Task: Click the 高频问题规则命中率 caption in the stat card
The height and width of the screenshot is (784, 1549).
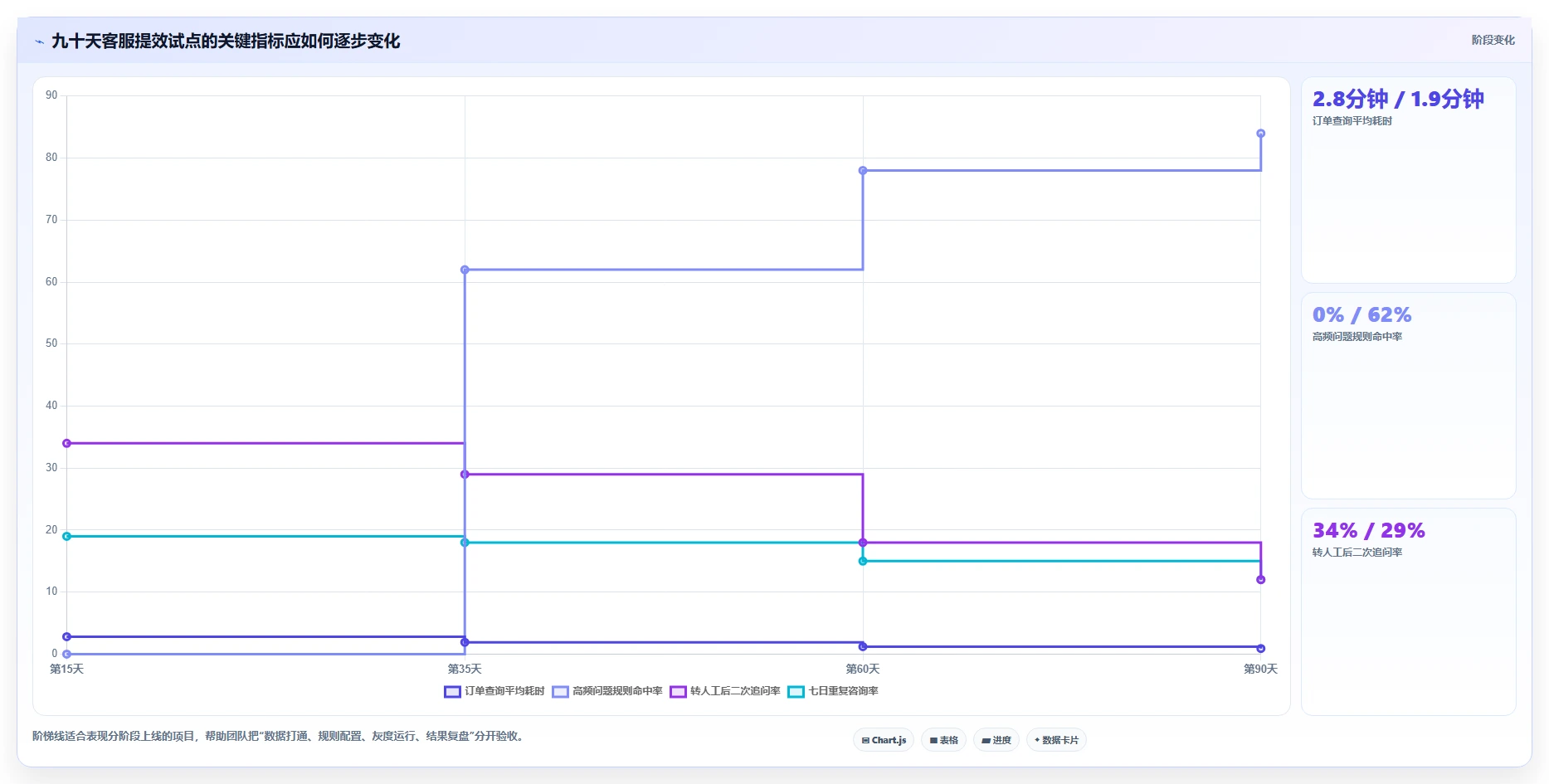Action: (x=1357, y=337)
